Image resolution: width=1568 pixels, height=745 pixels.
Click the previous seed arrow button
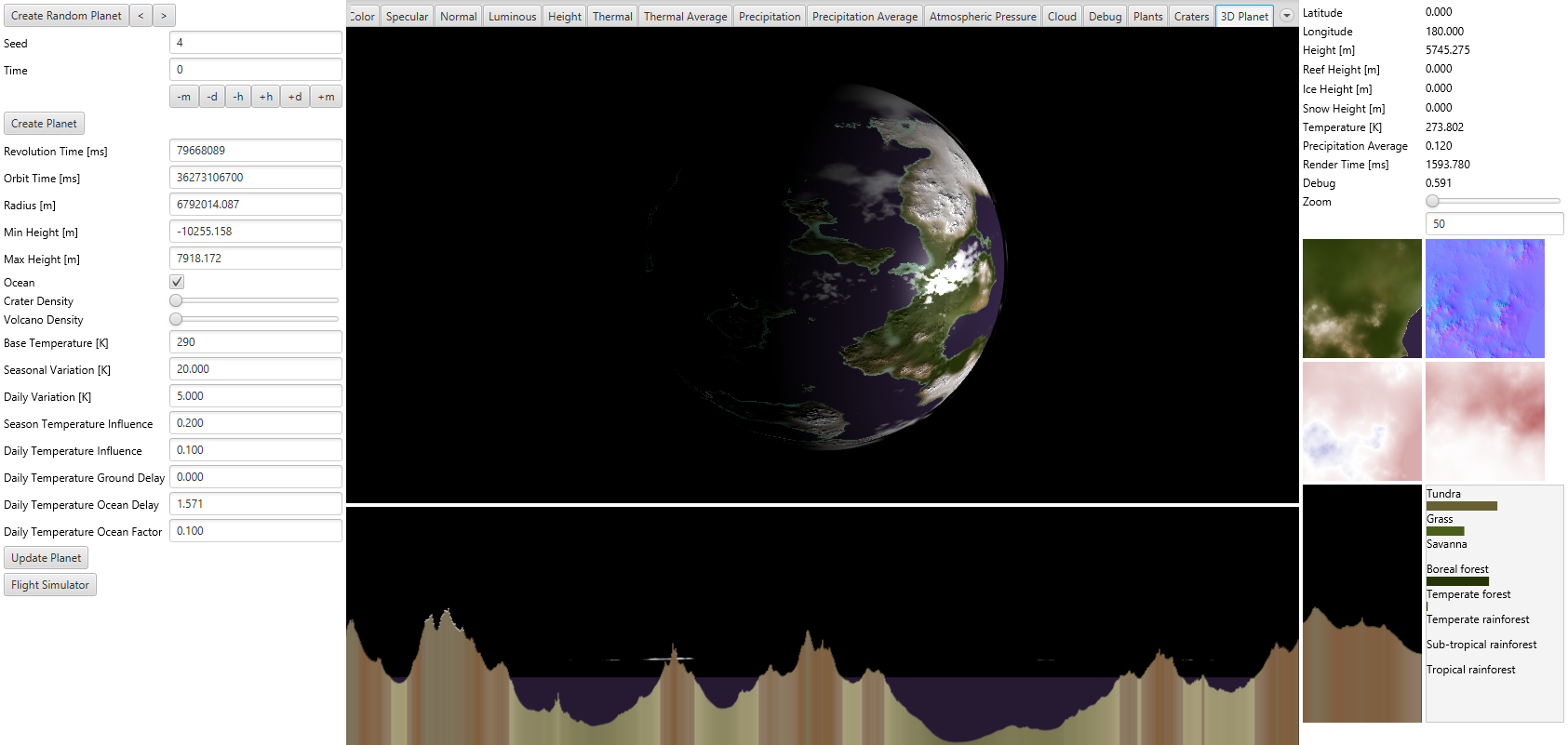(141, 16)
